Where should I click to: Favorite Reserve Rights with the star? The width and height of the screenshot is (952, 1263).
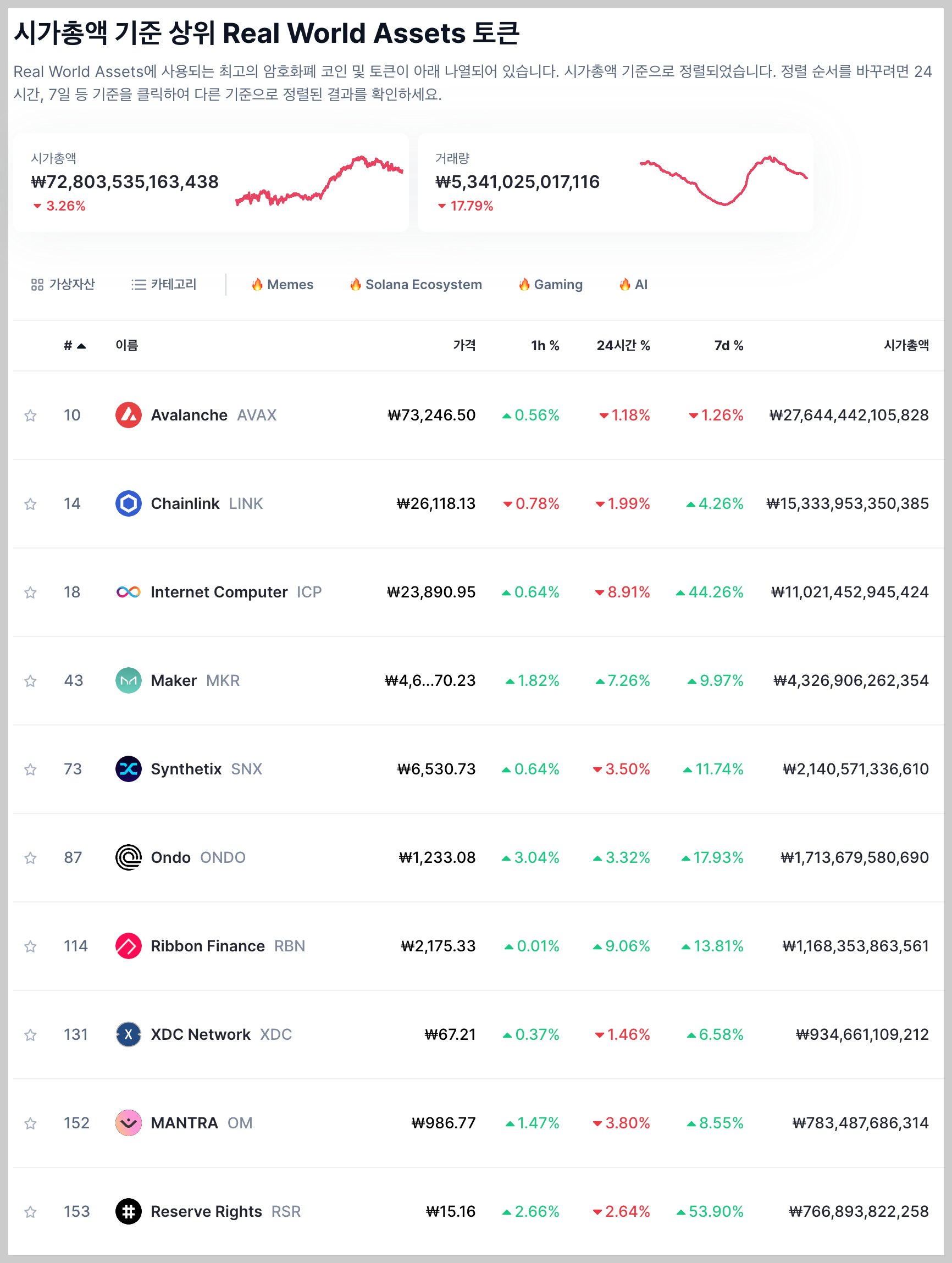coord(30,1212)
